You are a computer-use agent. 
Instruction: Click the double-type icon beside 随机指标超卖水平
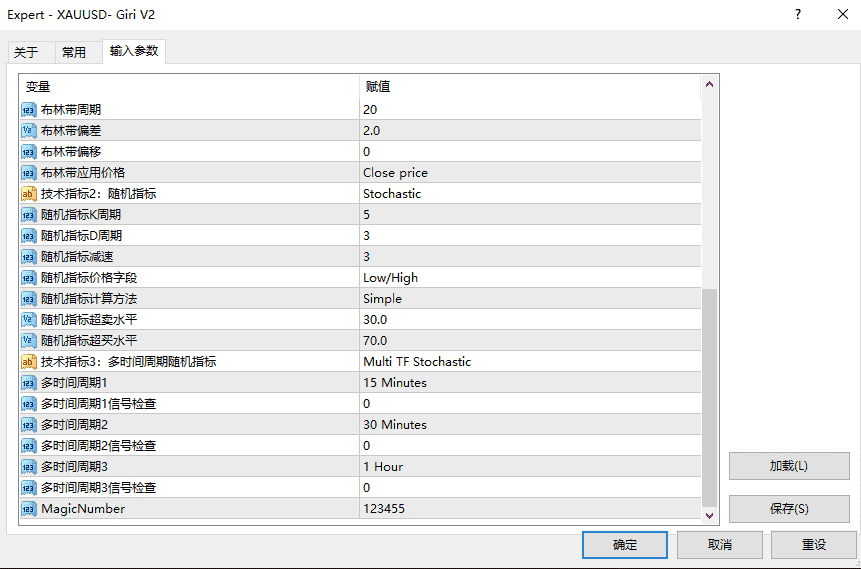(29, 319)
